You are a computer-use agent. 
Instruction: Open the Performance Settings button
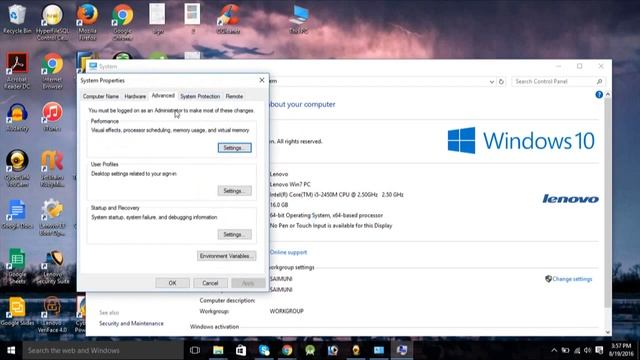(234, 148)
